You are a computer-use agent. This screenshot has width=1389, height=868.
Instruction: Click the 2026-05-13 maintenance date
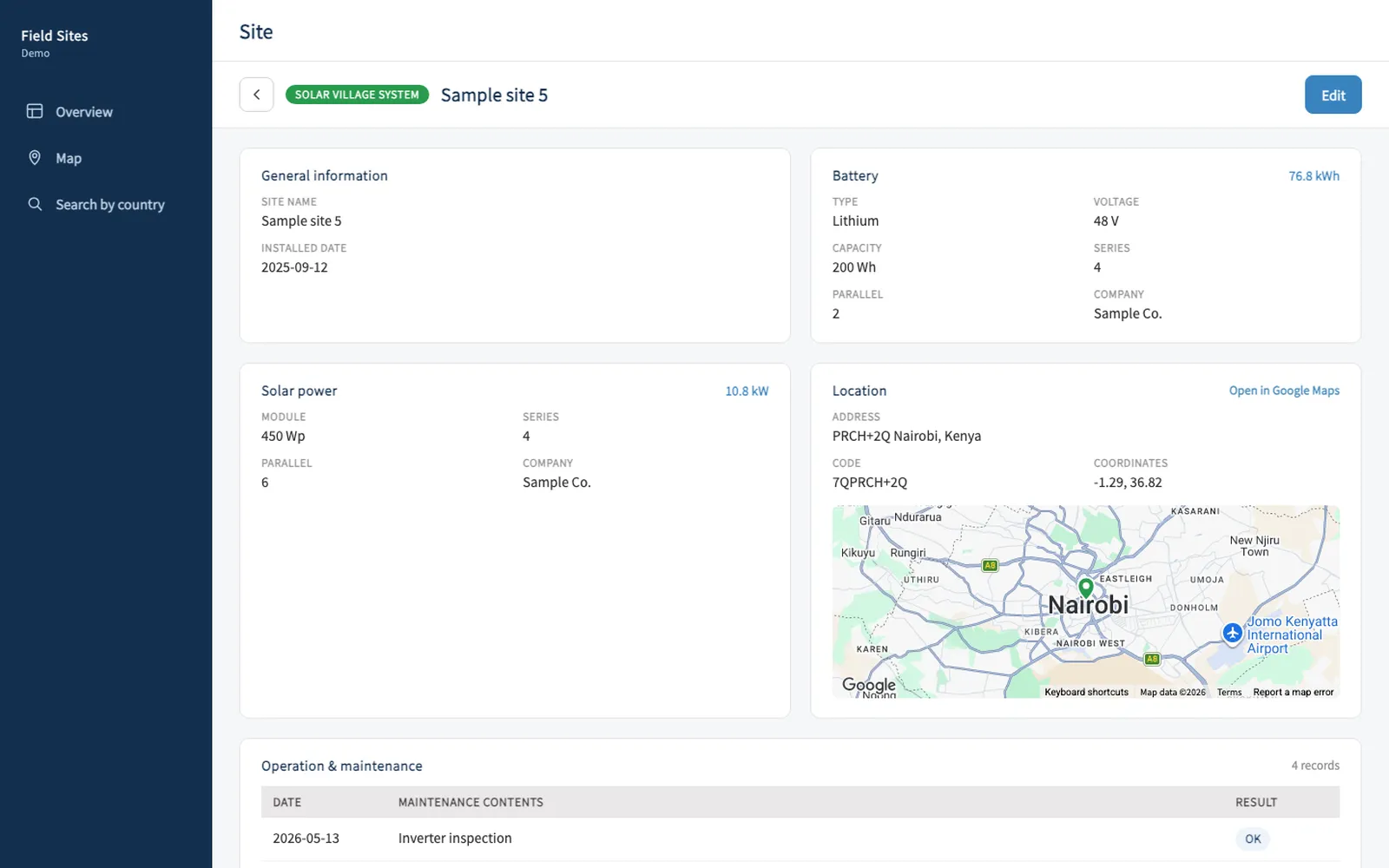pos(306,838)
